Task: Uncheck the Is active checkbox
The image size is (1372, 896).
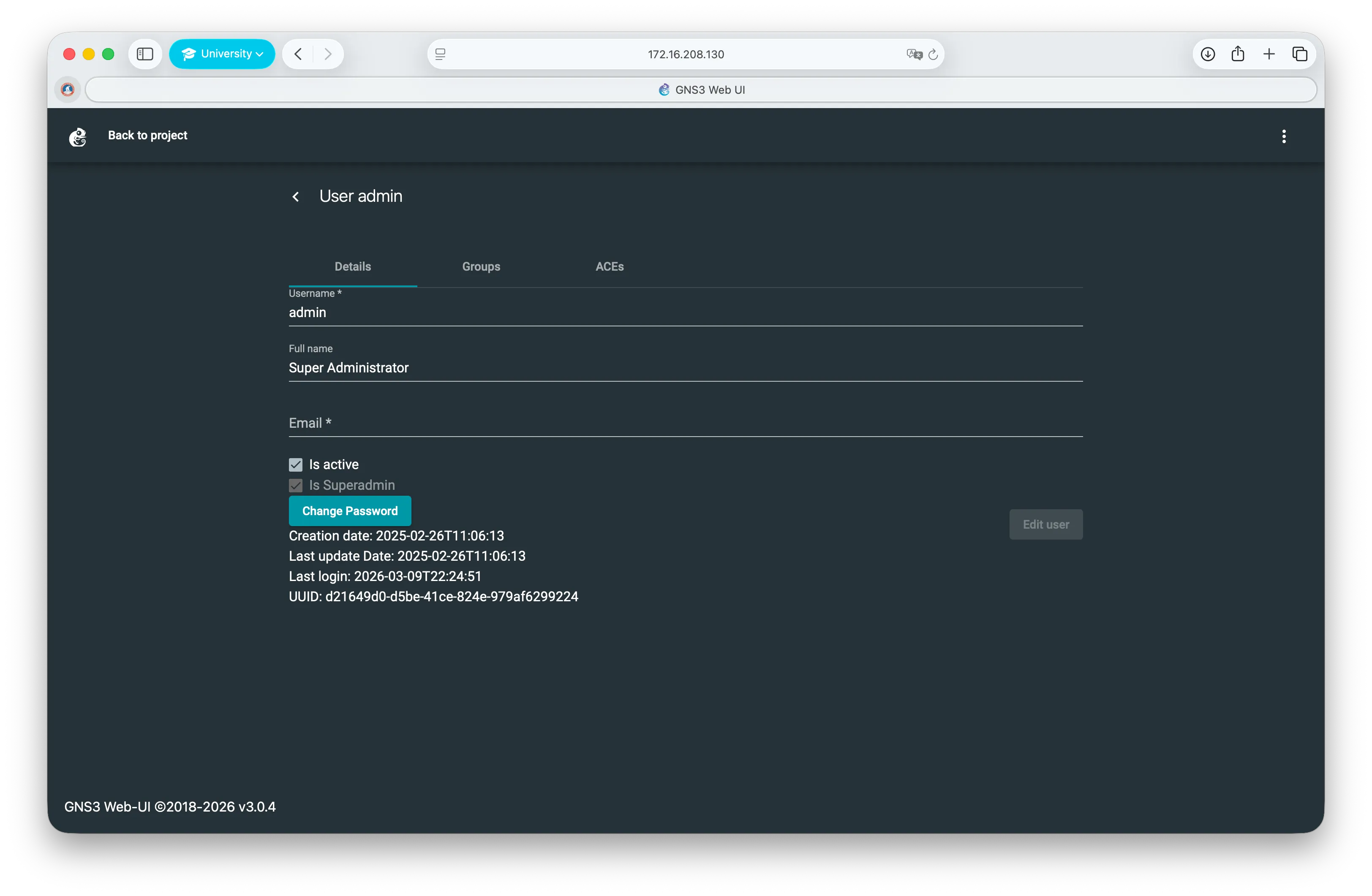Action: click(296, 464)
